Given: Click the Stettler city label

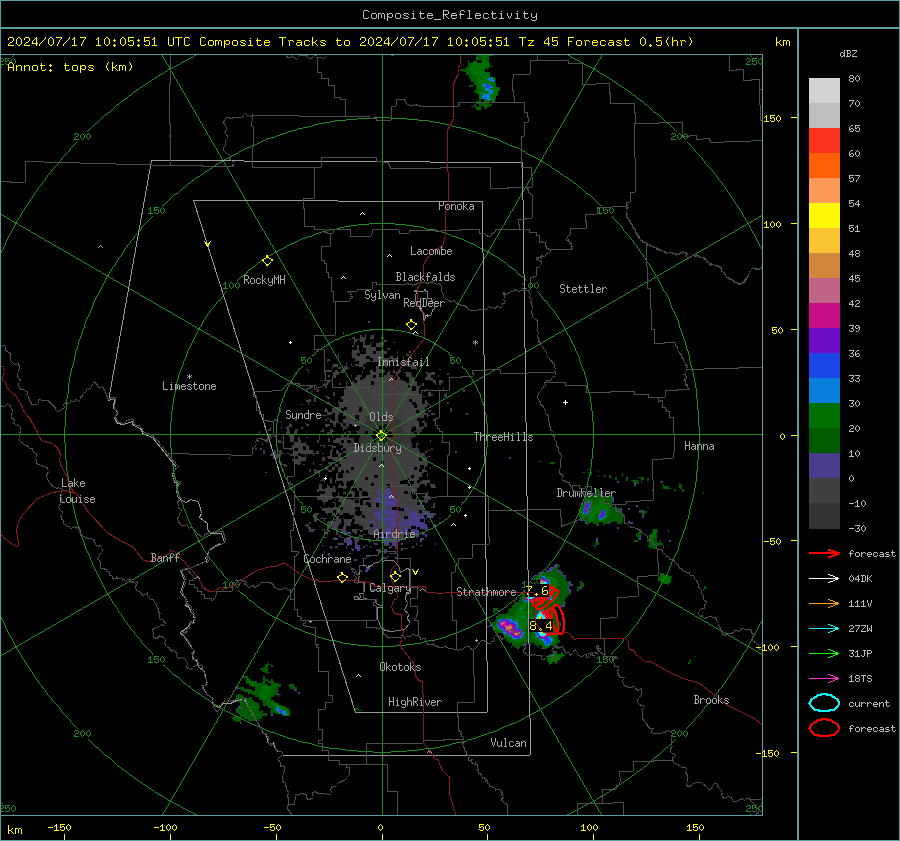Looking at the screenshot, I should (x=583, y=289).
